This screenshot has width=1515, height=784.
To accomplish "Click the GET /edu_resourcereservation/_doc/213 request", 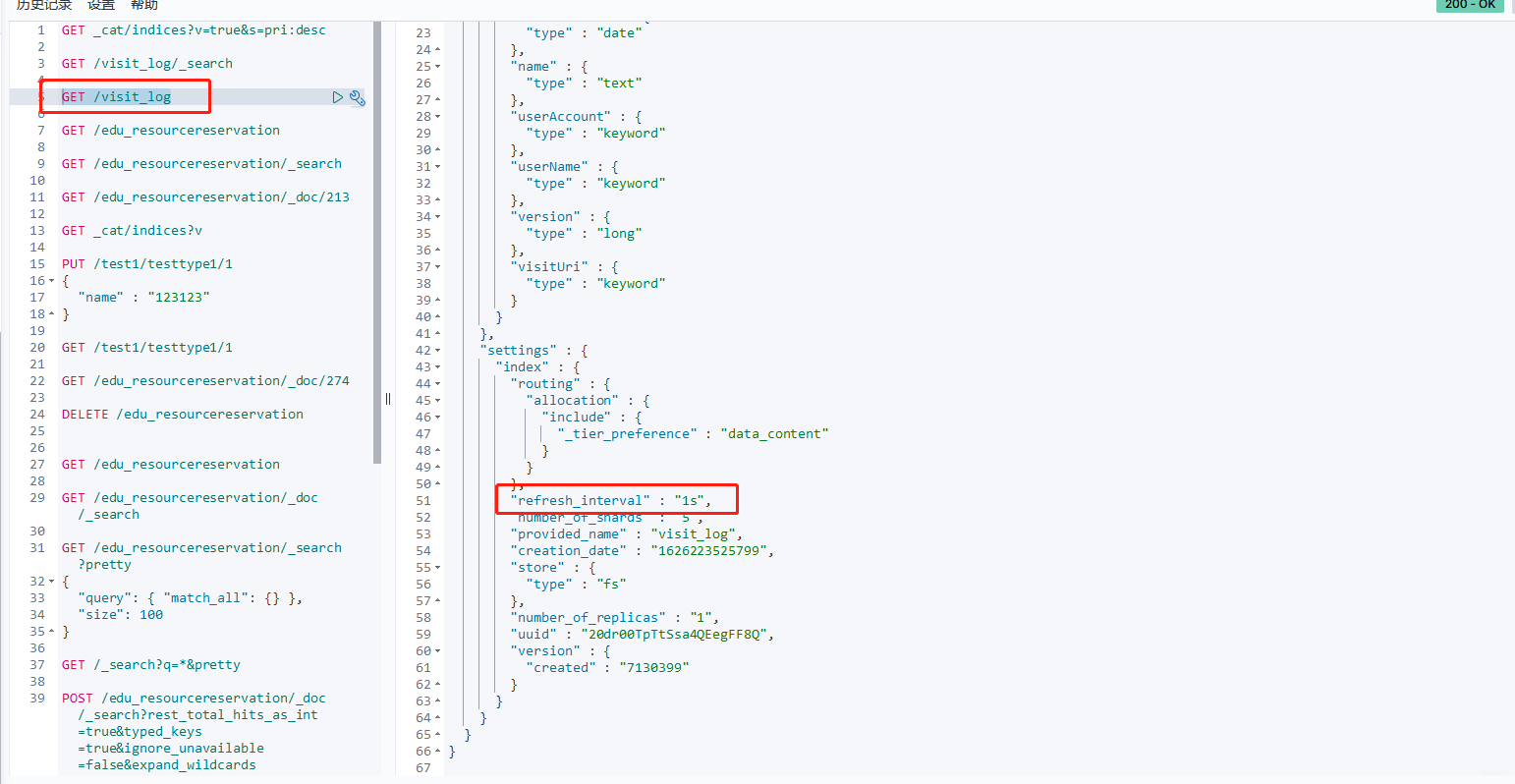I will click(x=205, y=197).
